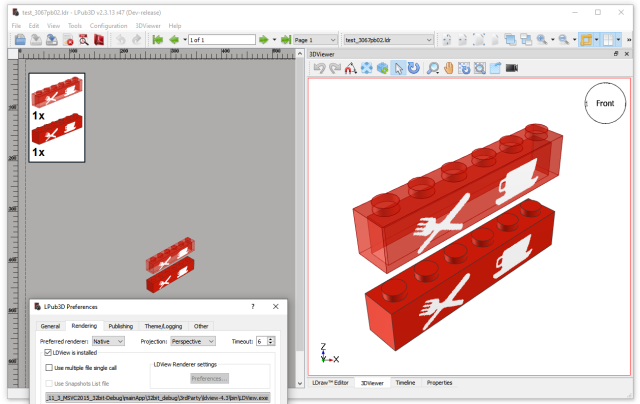Open the Help menu
Viewport: 640px width, 404px height.
[175, 25]
